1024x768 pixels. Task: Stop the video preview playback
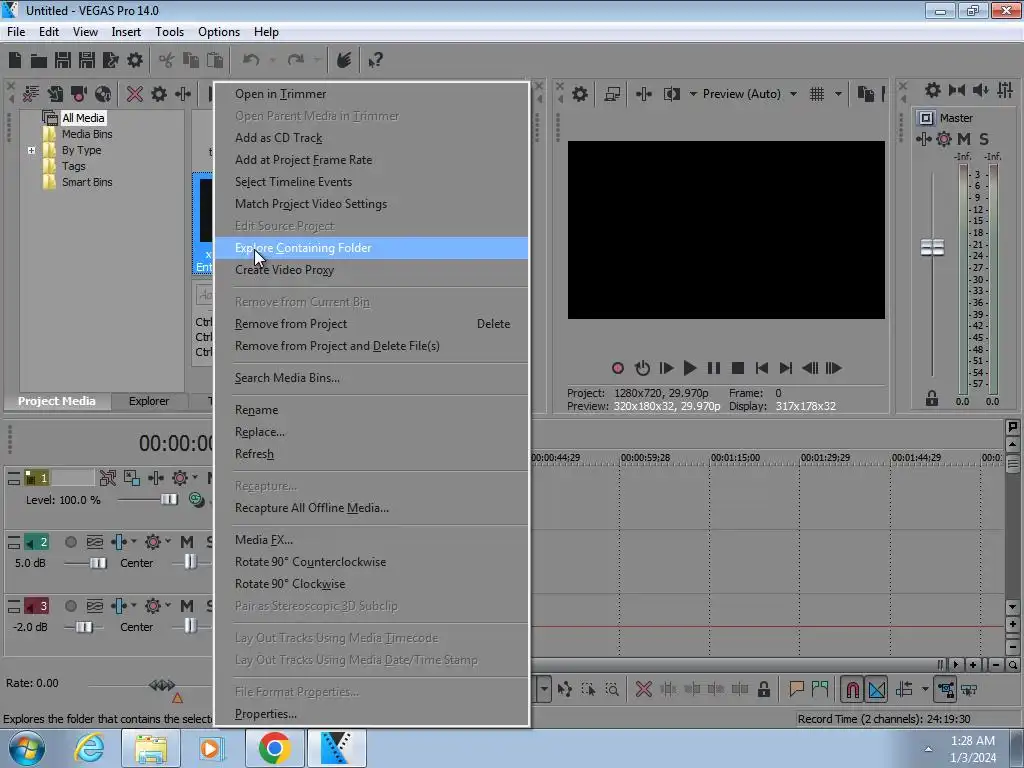click(x=738, y=368)
